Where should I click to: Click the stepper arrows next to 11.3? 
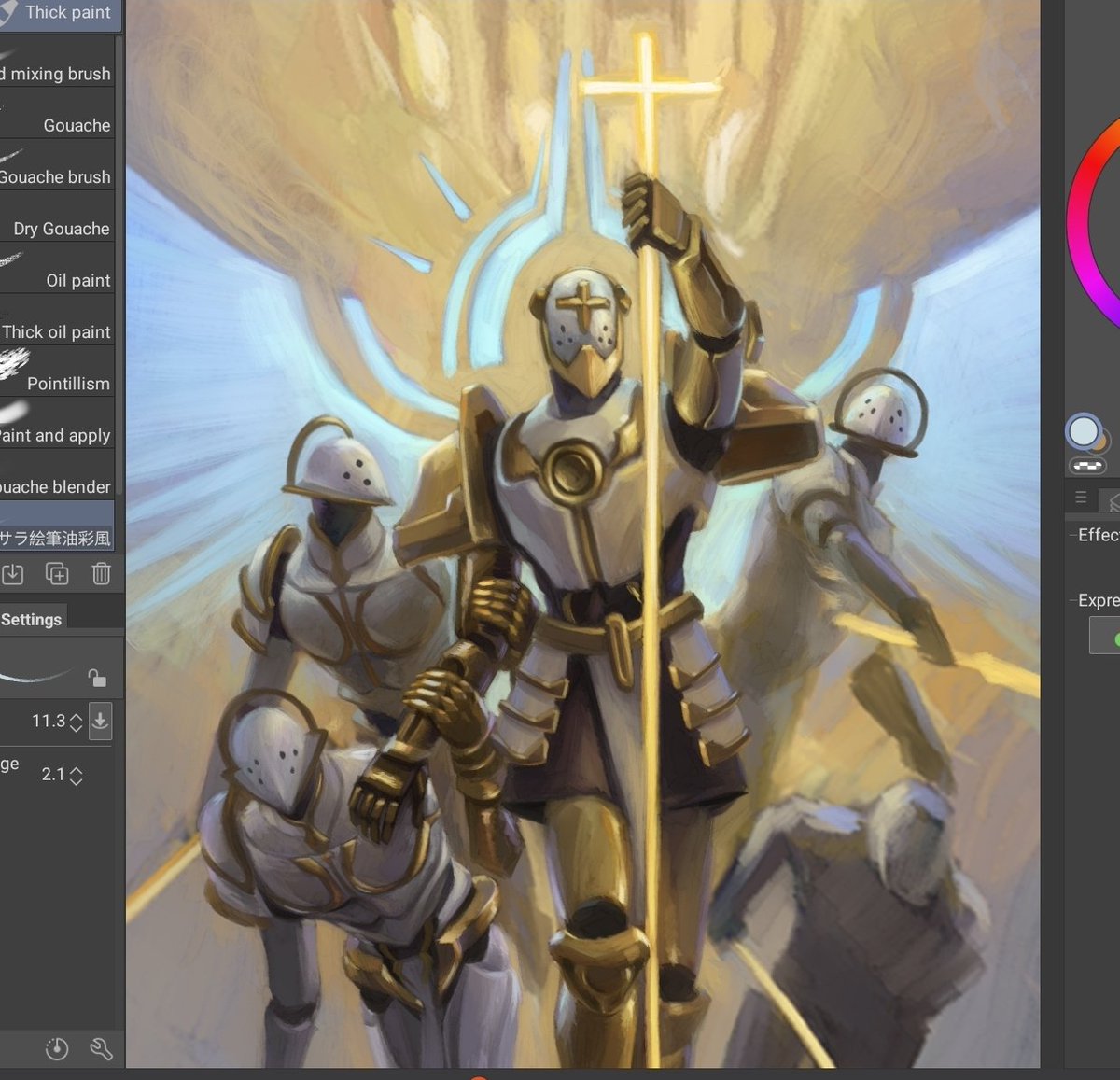77,722
